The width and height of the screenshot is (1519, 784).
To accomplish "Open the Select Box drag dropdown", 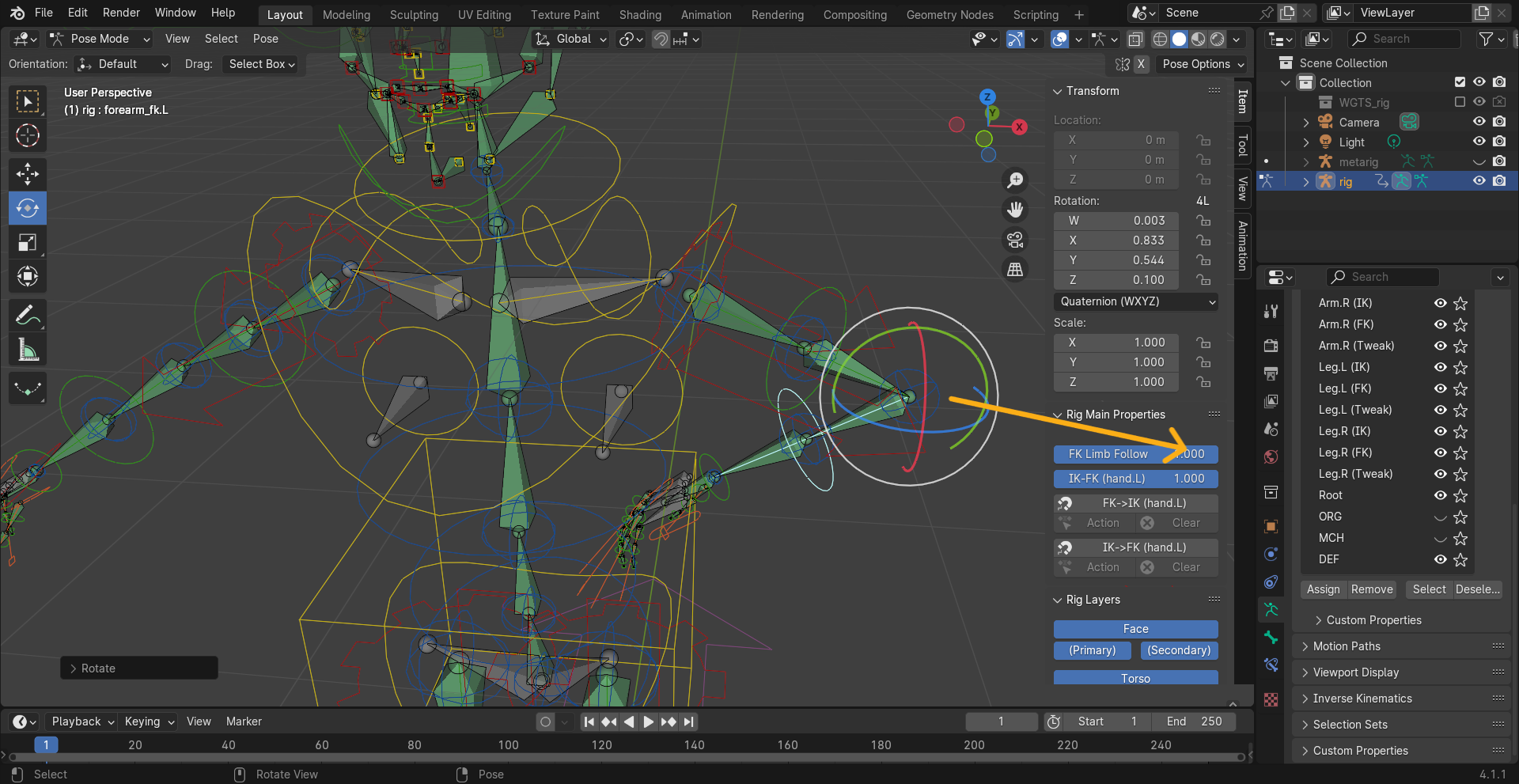I will point(262,64).
